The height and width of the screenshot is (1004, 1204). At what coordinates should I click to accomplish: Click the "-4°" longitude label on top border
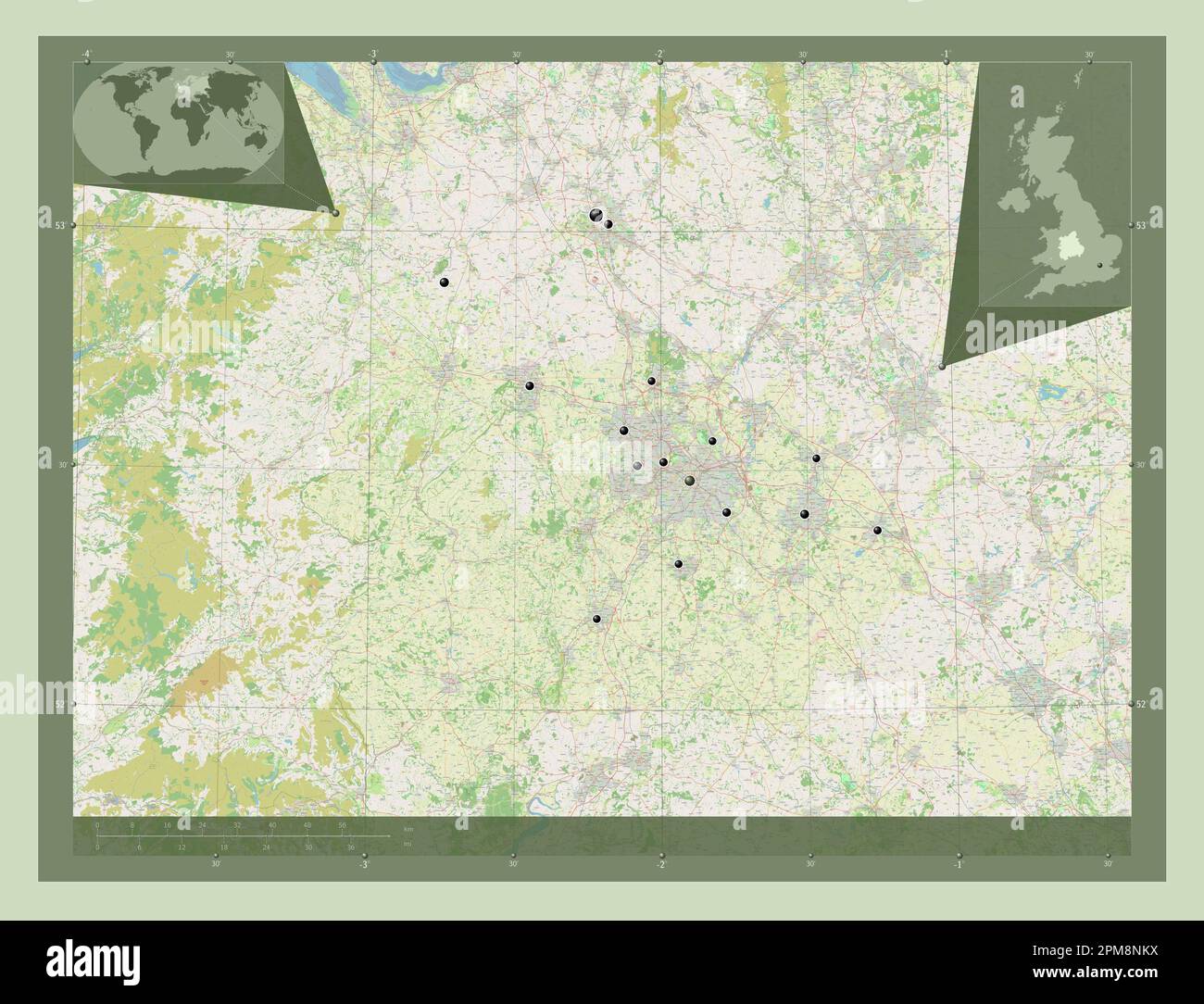[x=85, y=54]
